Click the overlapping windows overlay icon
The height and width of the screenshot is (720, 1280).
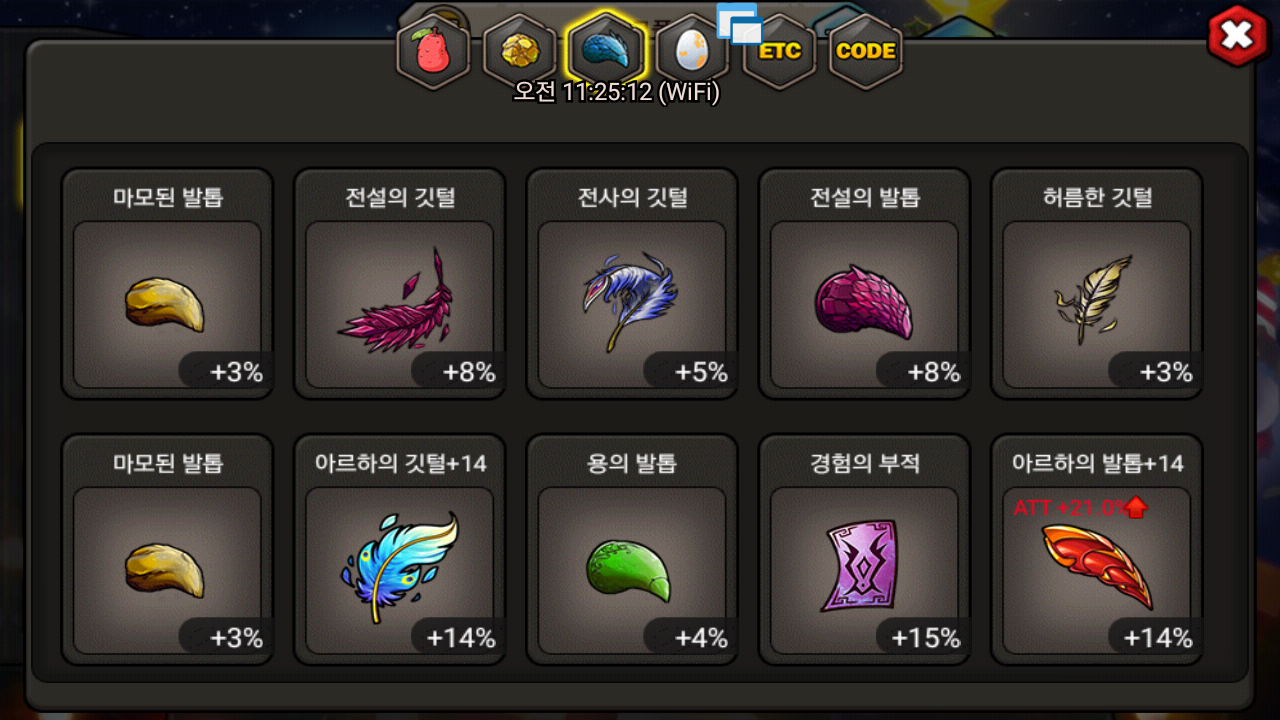tap(740, 24)
